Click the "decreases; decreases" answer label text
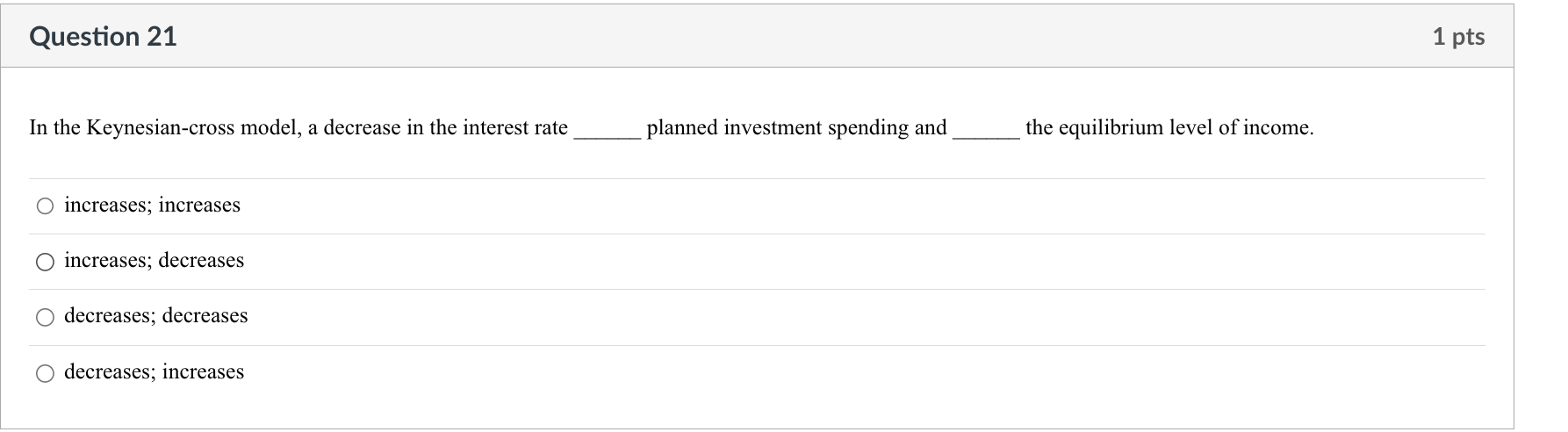This screenshot has height=432, width=1568. [156, 316]
